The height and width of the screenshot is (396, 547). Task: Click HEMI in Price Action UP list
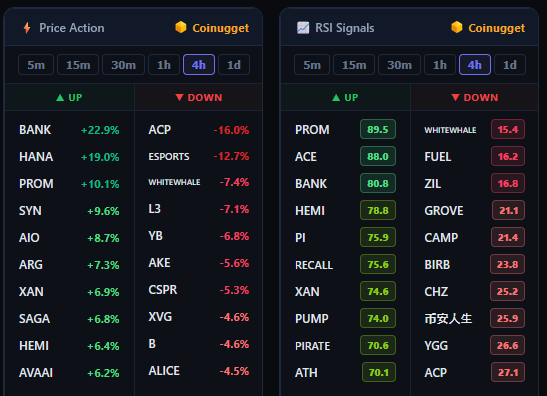34,346
